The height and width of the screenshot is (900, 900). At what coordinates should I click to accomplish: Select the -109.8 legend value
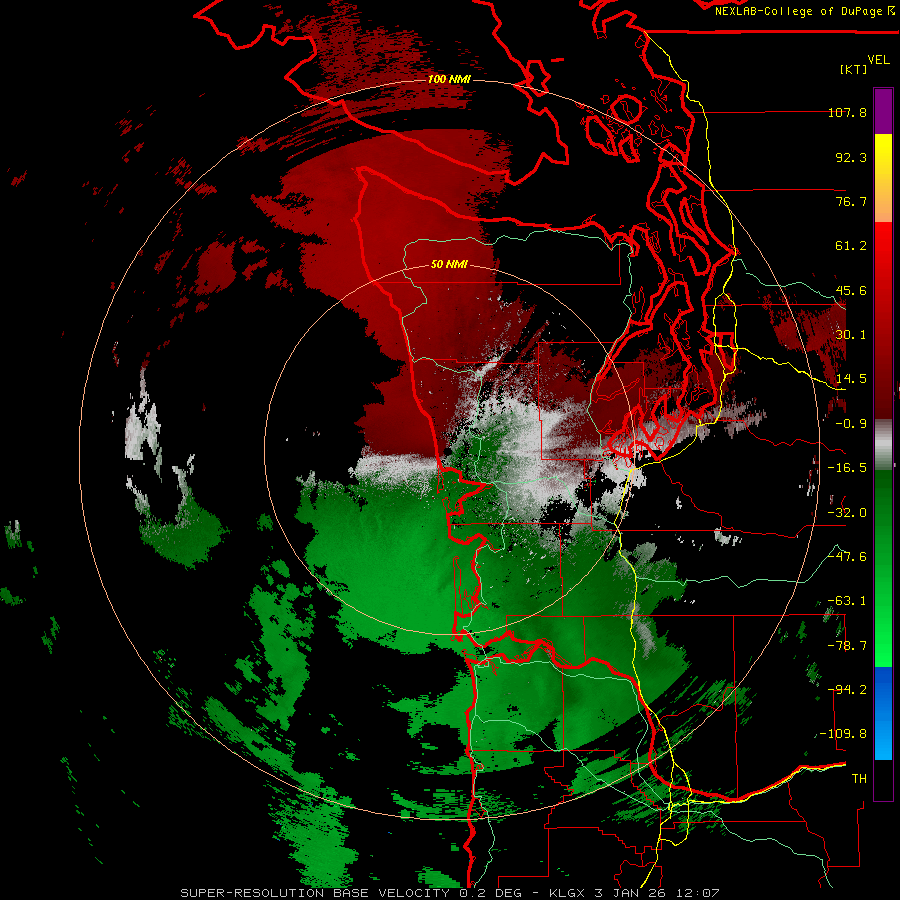(x=843, y=734)
